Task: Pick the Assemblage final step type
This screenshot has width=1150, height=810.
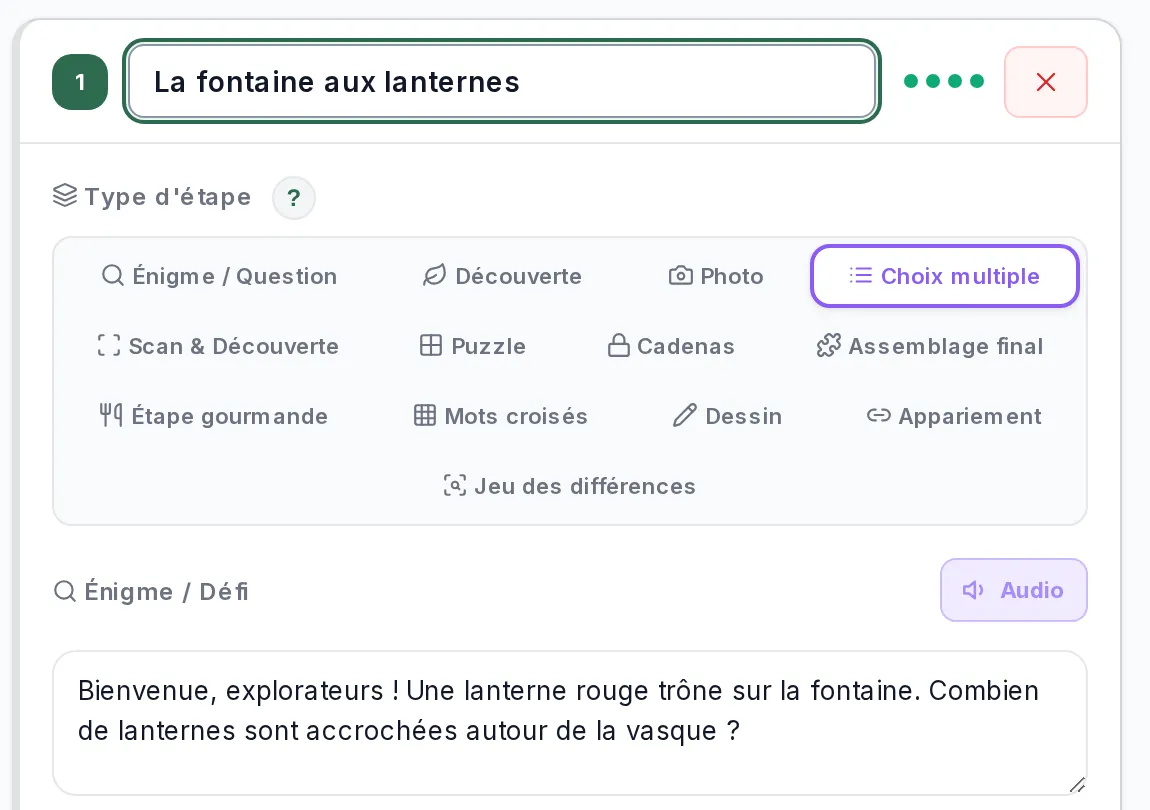Action: pyautogui.click(x=929, y=346)
